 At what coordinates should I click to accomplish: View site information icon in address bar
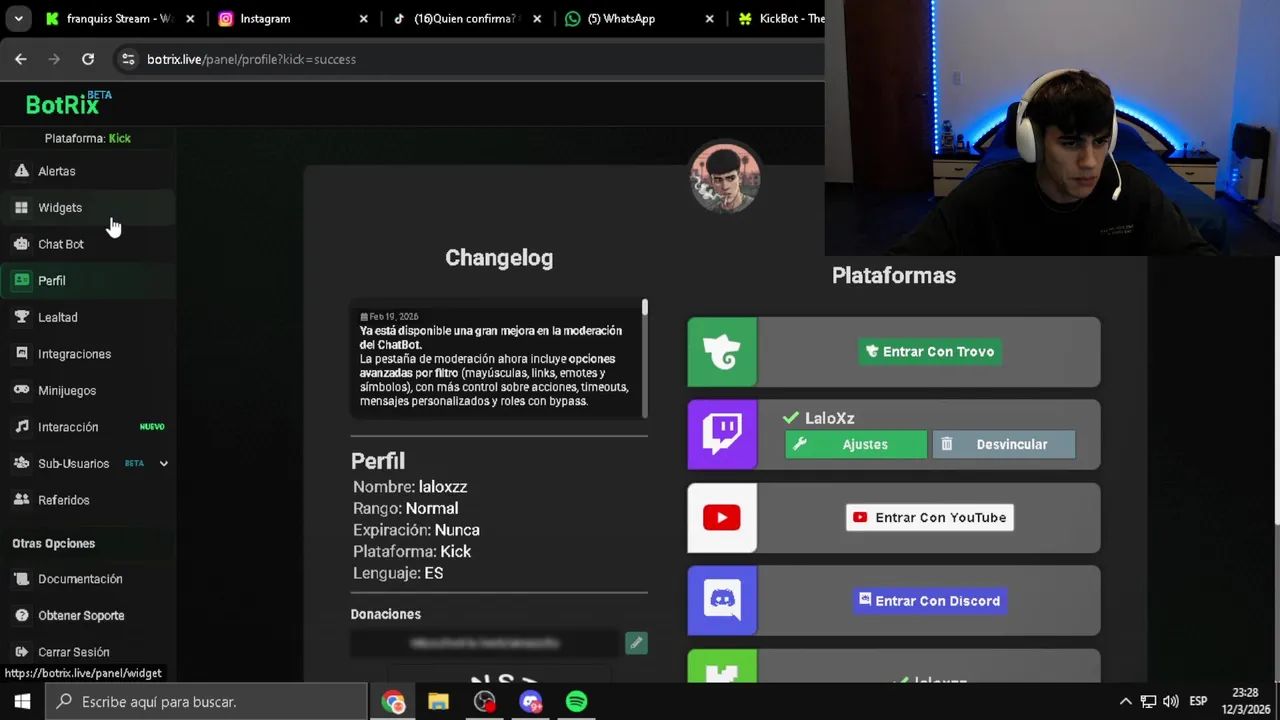coord(128,59)
